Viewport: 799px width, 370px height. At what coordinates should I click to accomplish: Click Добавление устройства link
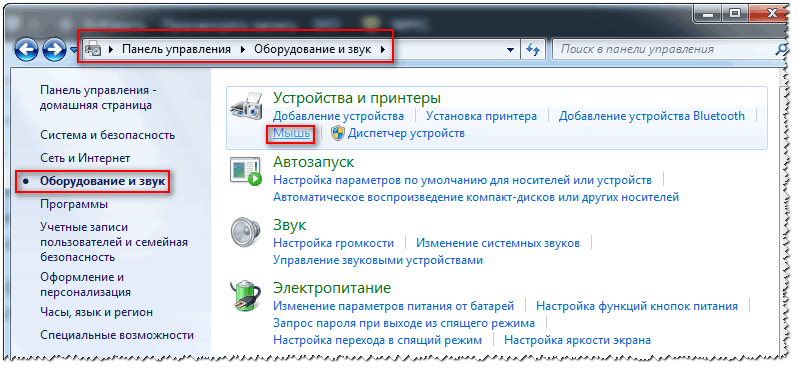[338, 116]
